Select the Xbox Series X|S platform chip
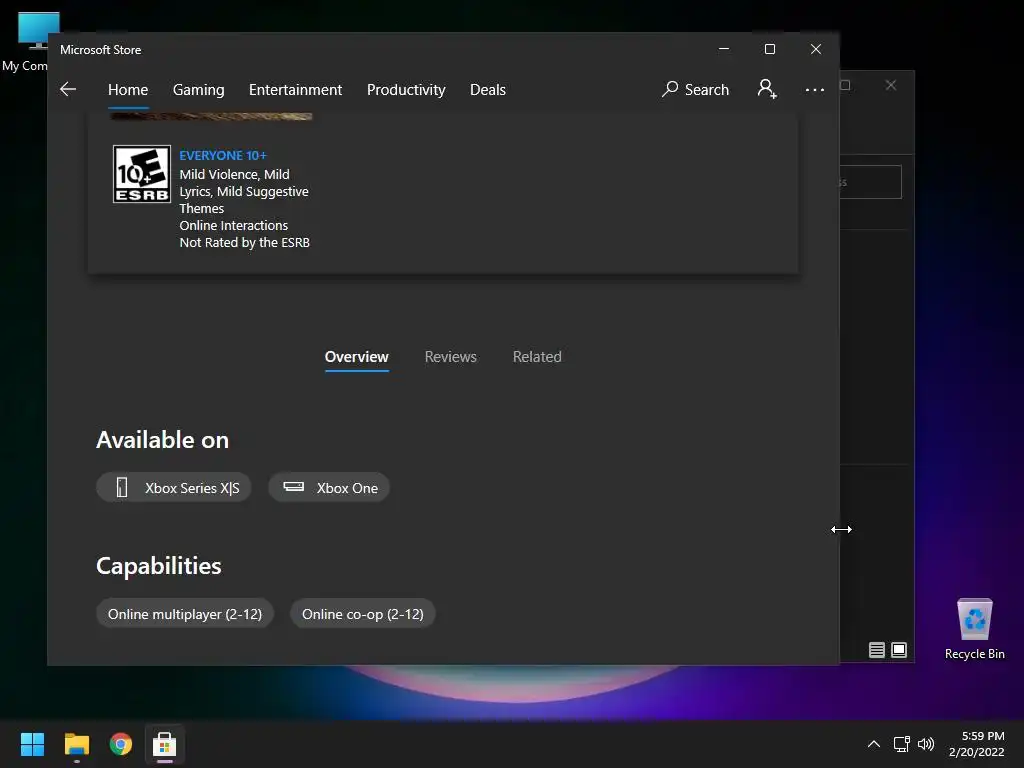The width and height of the screenshot is (1024, 768). (x=174, y=488)
